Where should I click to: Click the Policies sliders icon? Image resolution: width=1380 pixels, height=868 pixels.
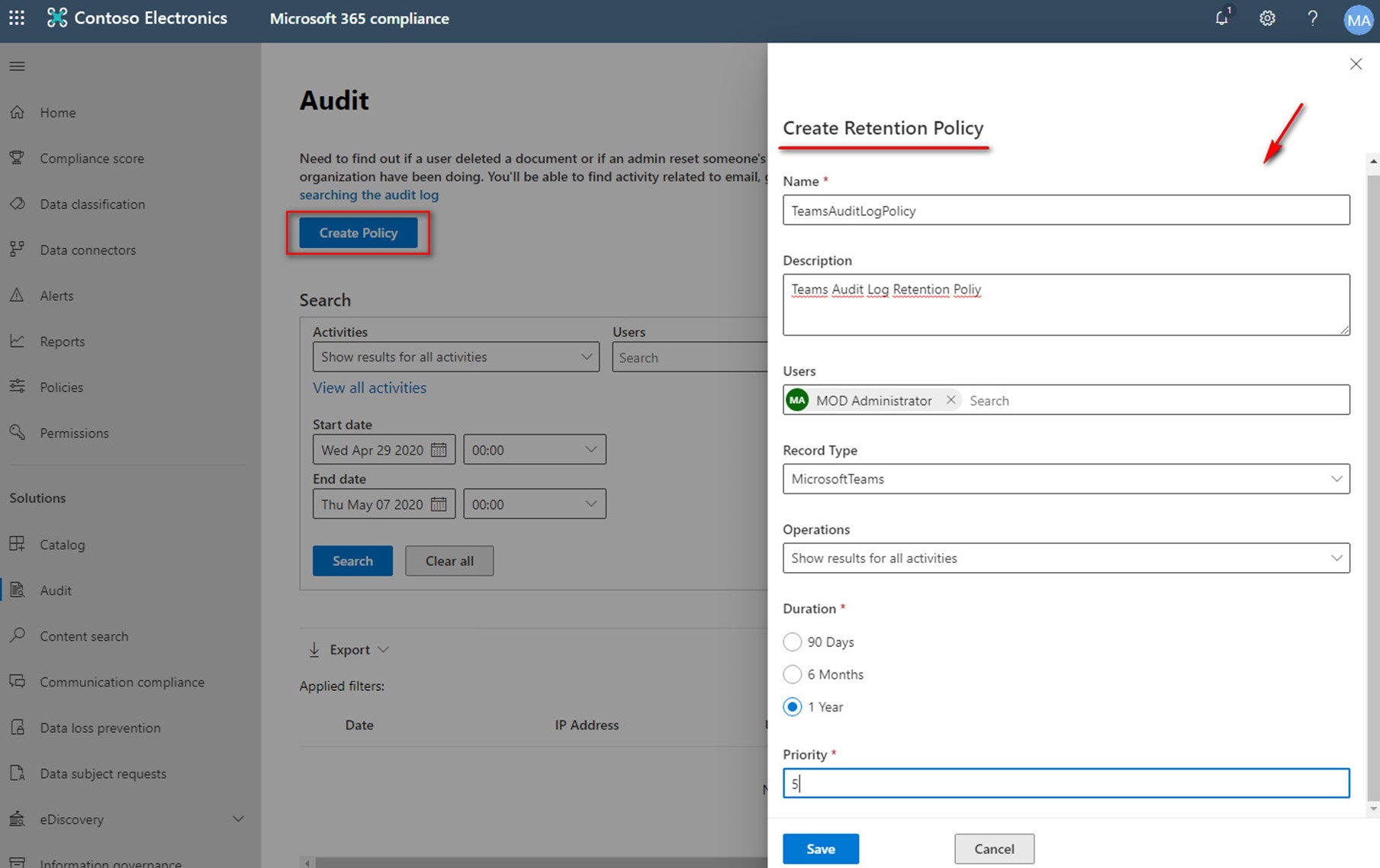click(18, 387)
